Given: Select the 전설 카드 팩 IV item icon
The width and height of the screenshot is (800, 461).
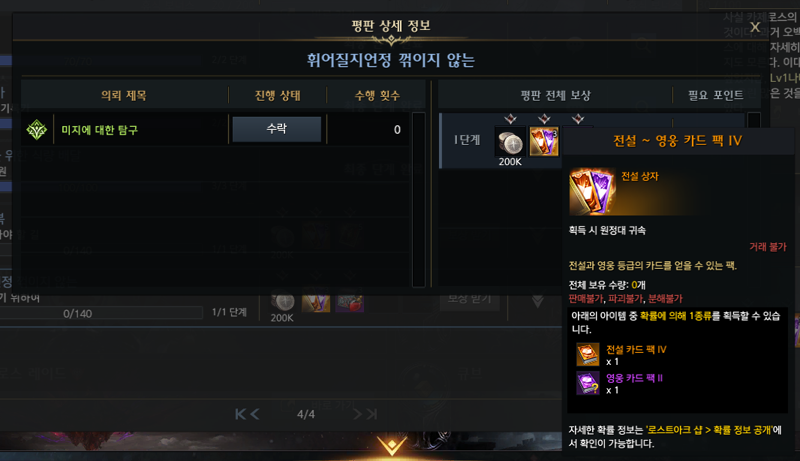Looking at the screenshot, I should (x=587, y=355).
